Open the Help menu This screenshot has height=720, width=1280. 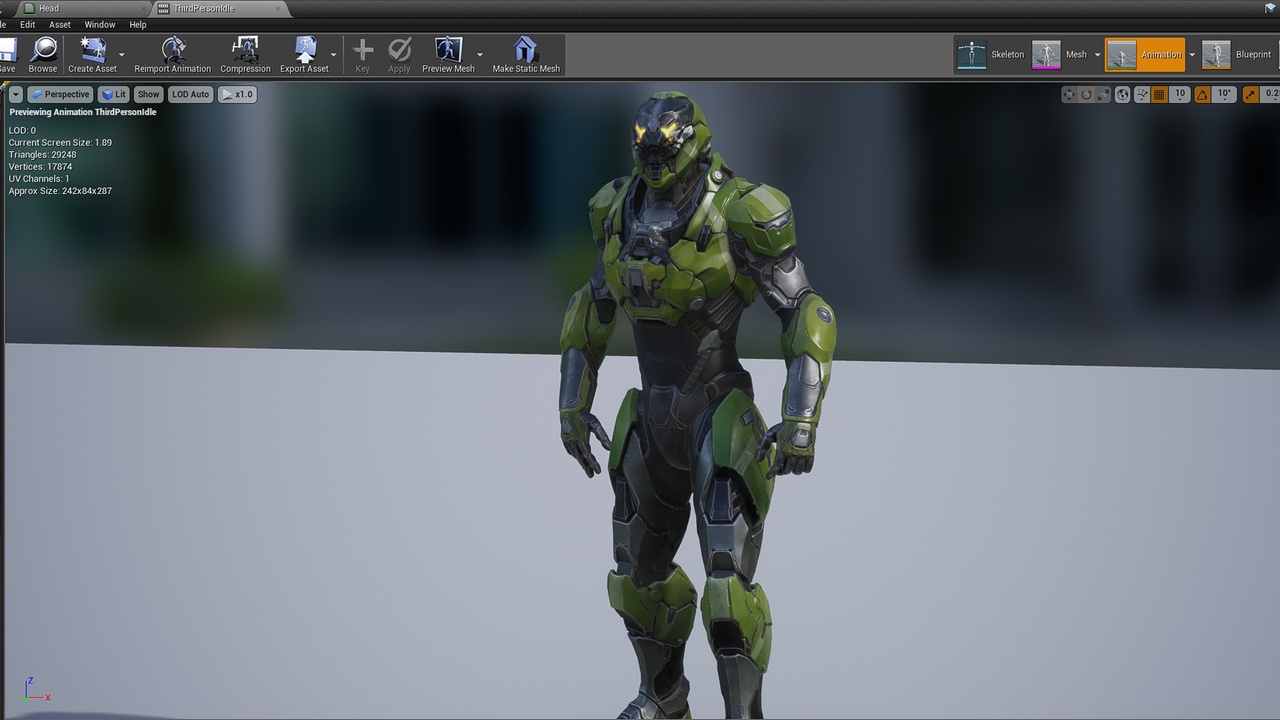coord(138,24)
